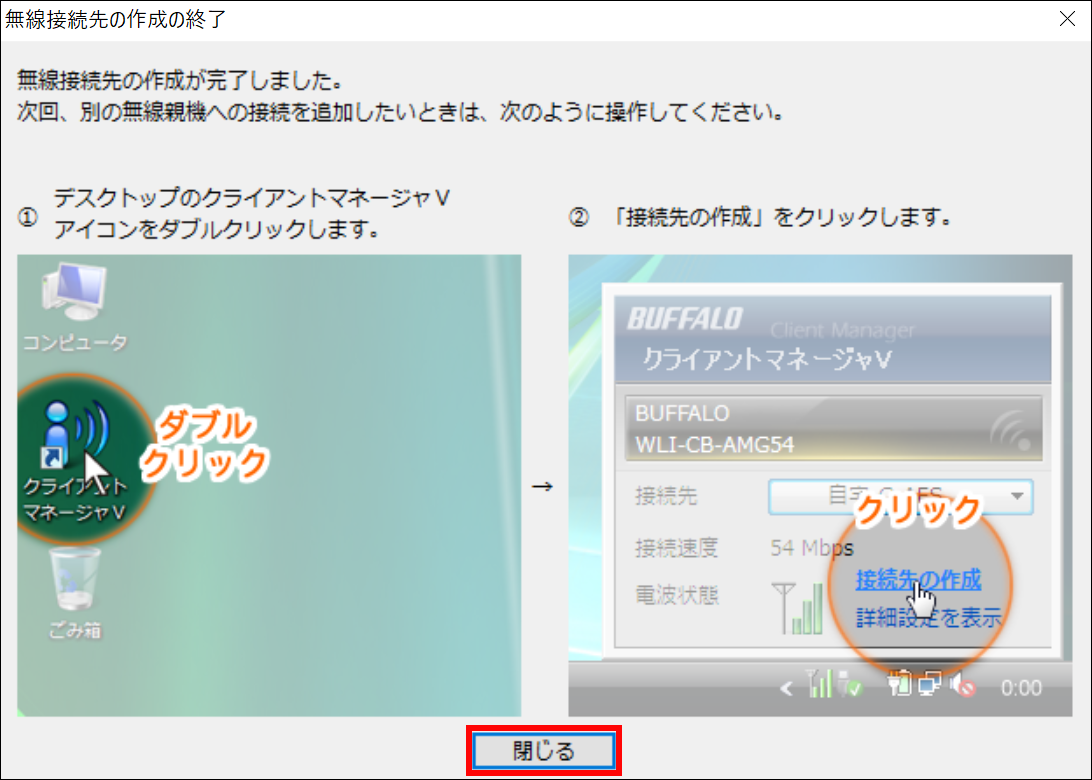Click the 接続先の作成 link
Image resolution: width=1092 pixels, height=780 pixels.
coord(918,579)
